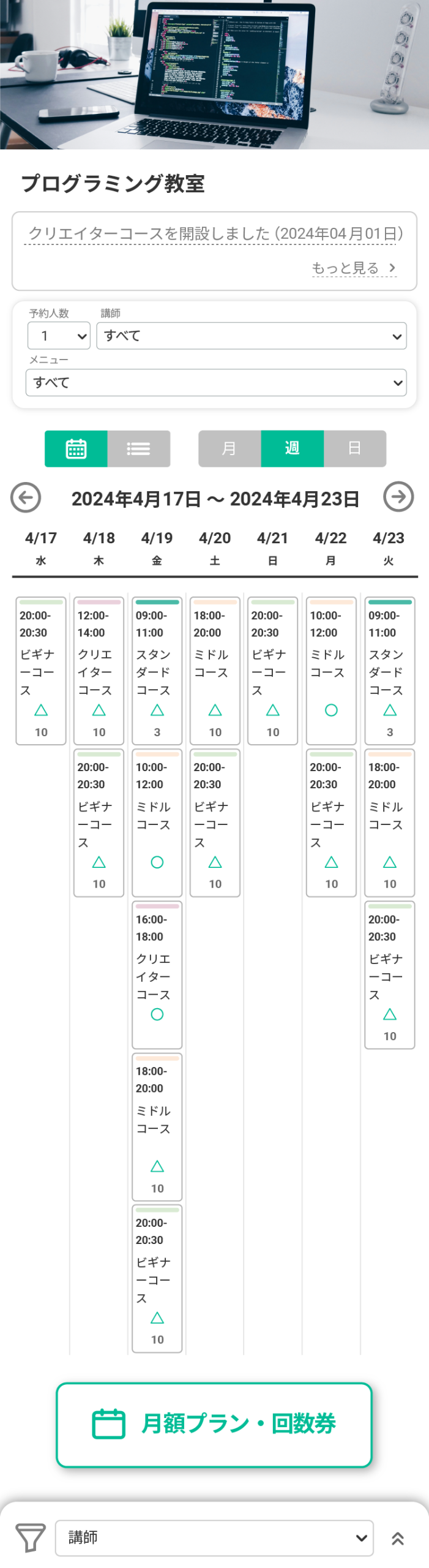Click the filter funnel icon
Screen dimensions: 429x1568
pos(30,1537)
